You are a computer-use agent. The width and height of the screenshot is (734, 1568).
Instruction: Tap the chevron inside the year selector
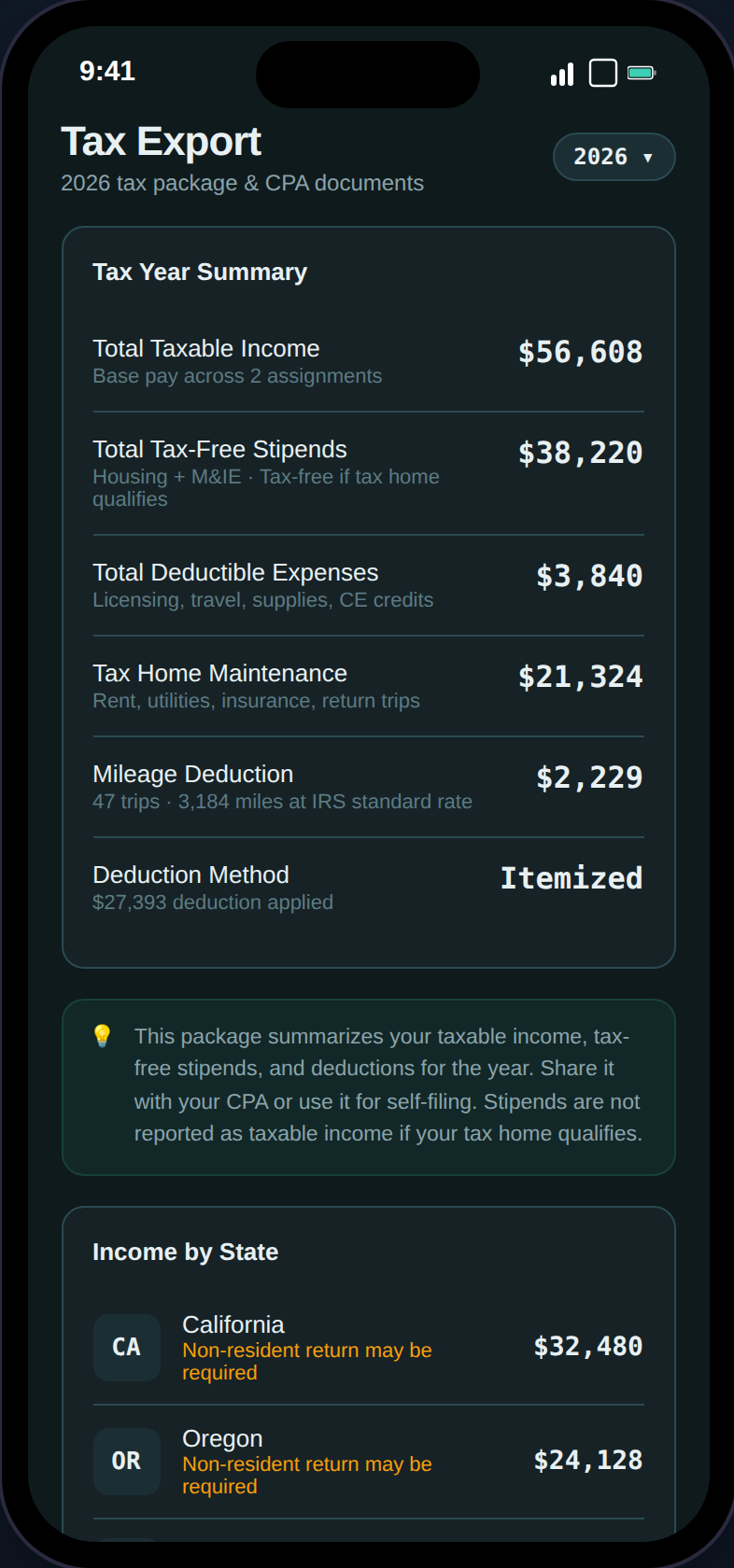647,158
